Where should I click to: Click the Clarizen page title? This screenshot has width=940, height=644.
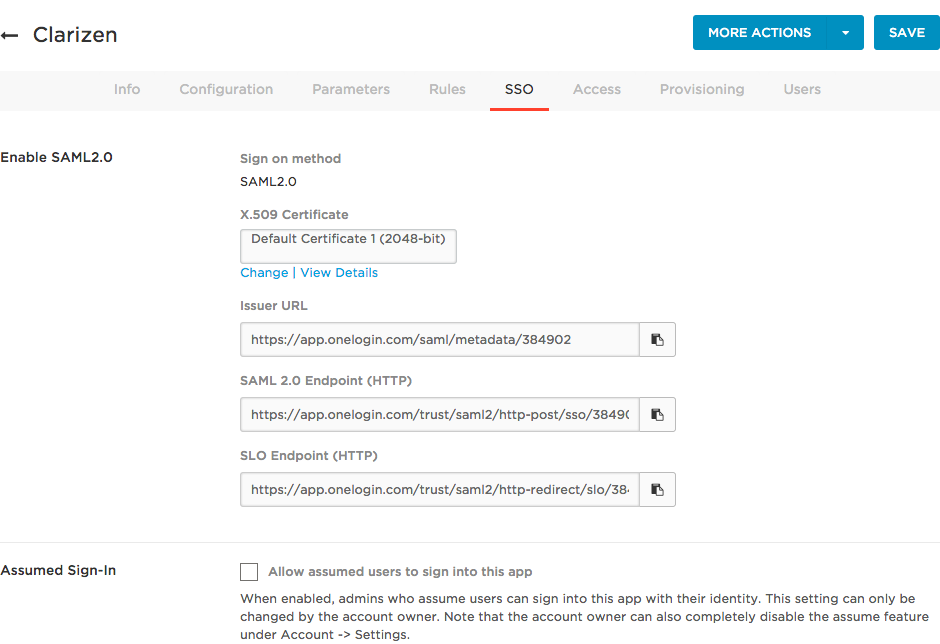pos(75,35)
